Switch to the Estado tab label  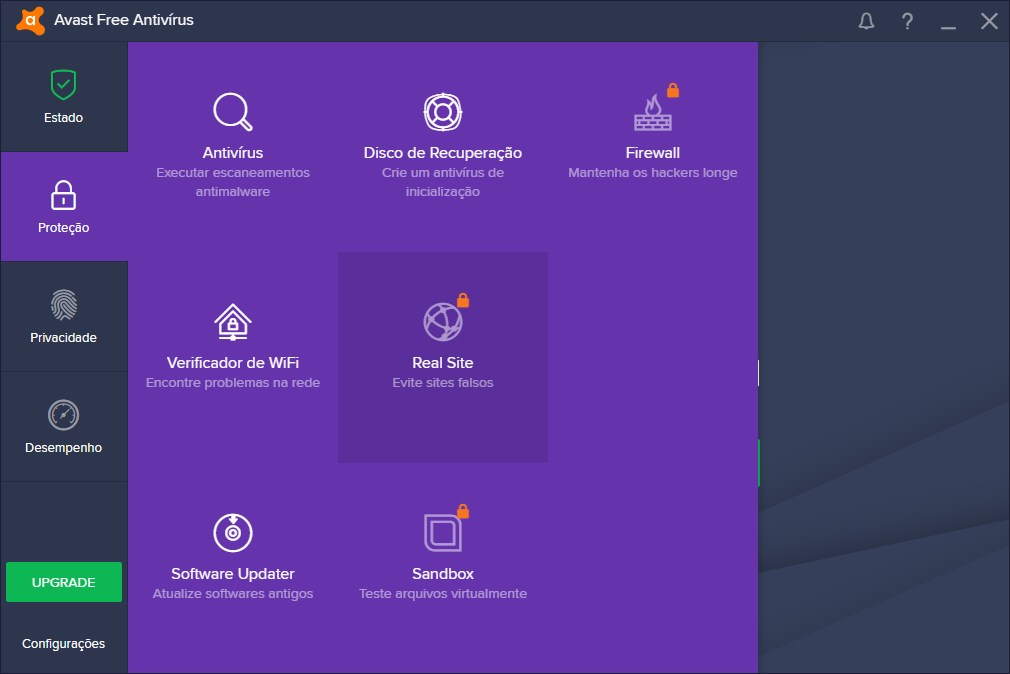63,117
